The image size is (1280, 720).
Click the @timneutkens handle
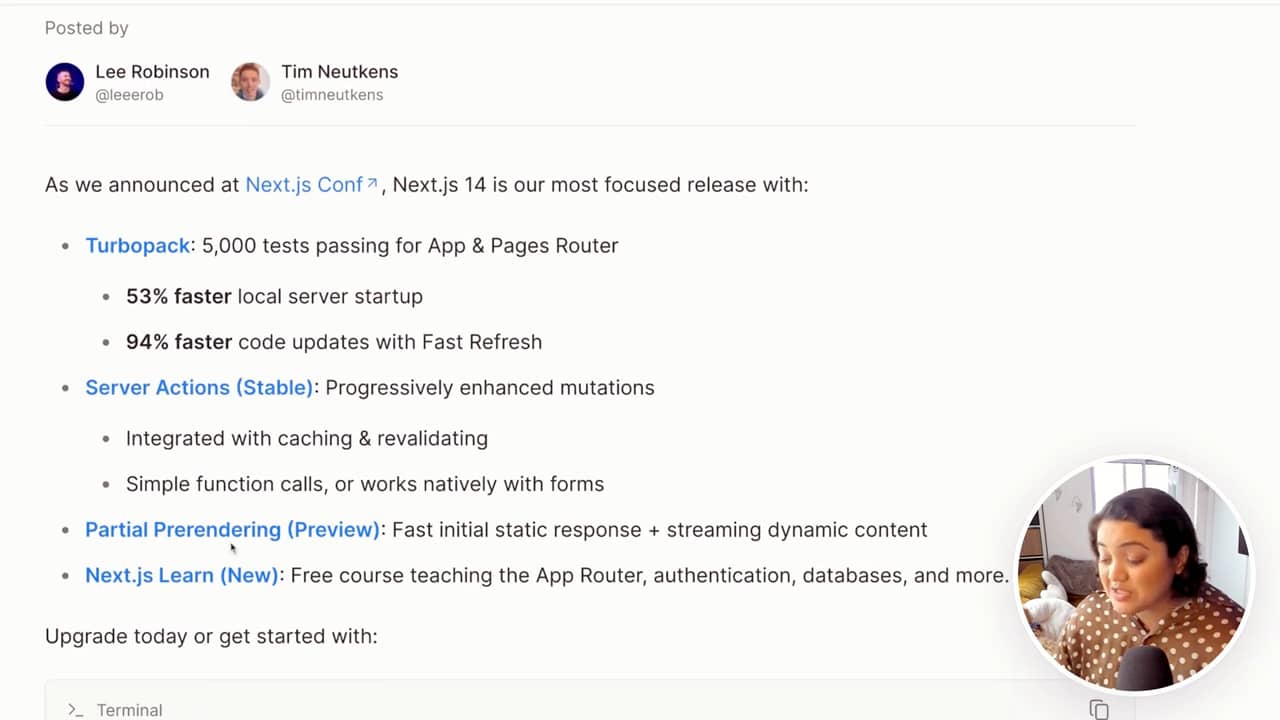click(332, 95)
